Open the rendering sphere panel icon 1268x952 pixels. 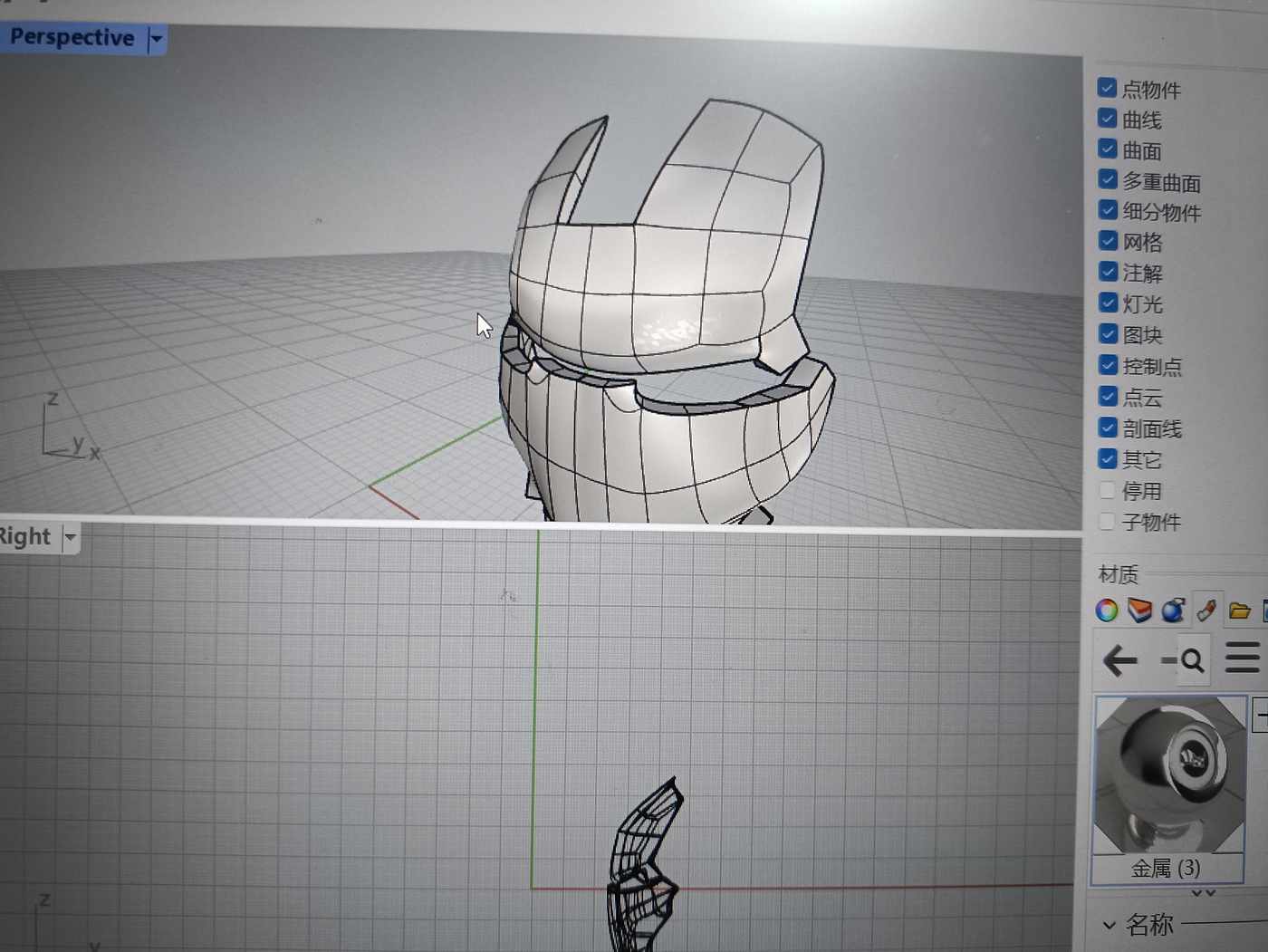click(1173, 611)
